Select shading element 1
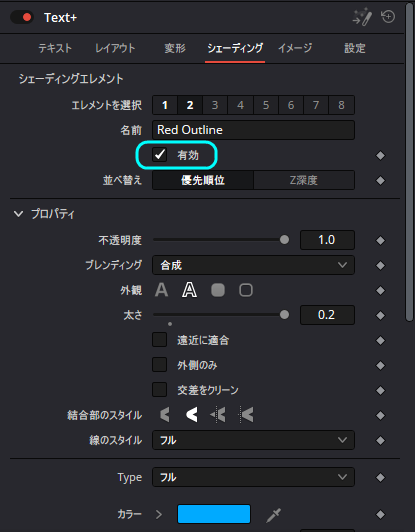This screenshot has height=532, width=415. [x=165, y=105]
